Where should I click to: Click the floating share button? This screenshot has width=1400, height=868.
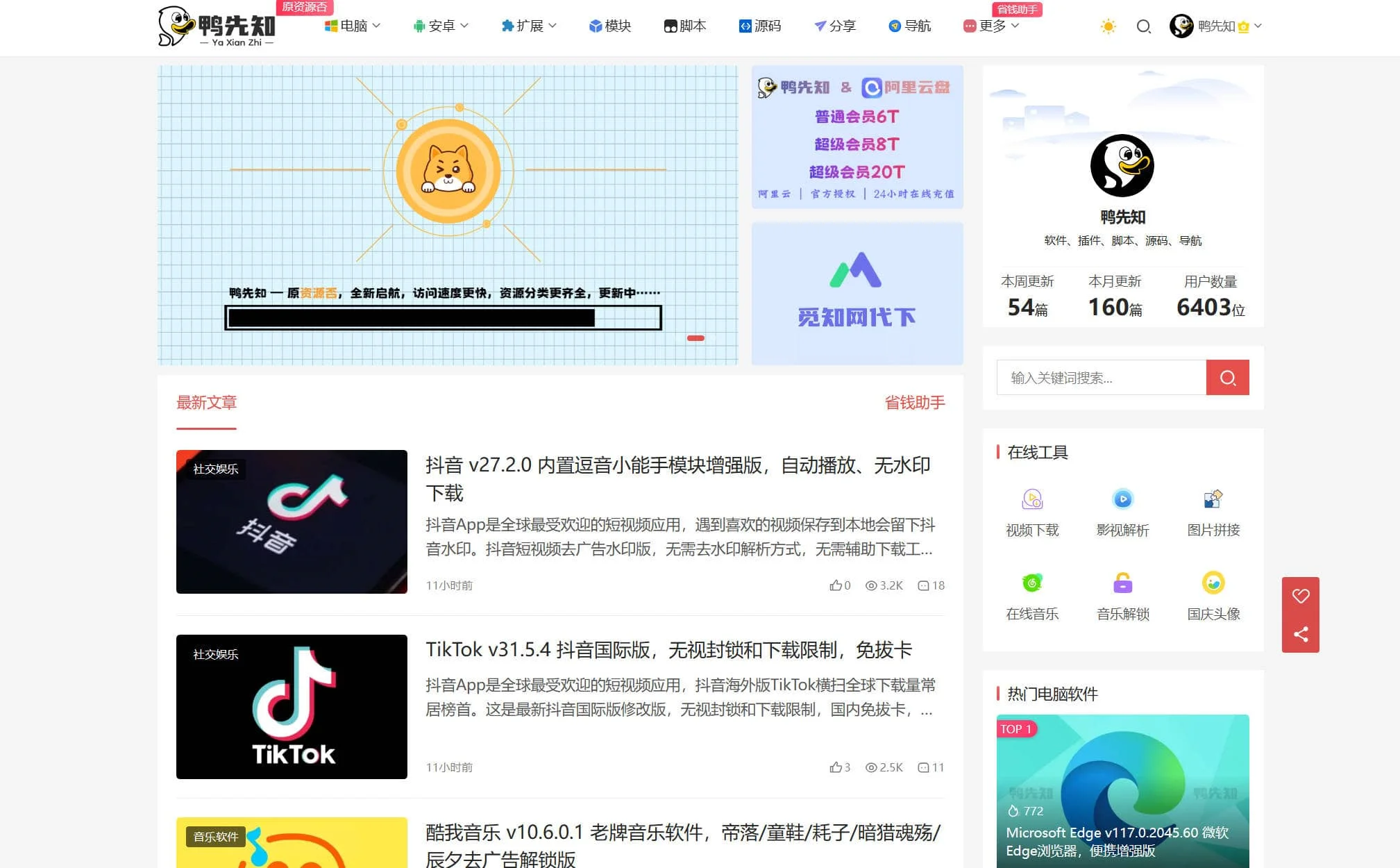(x=1301, y=634)
